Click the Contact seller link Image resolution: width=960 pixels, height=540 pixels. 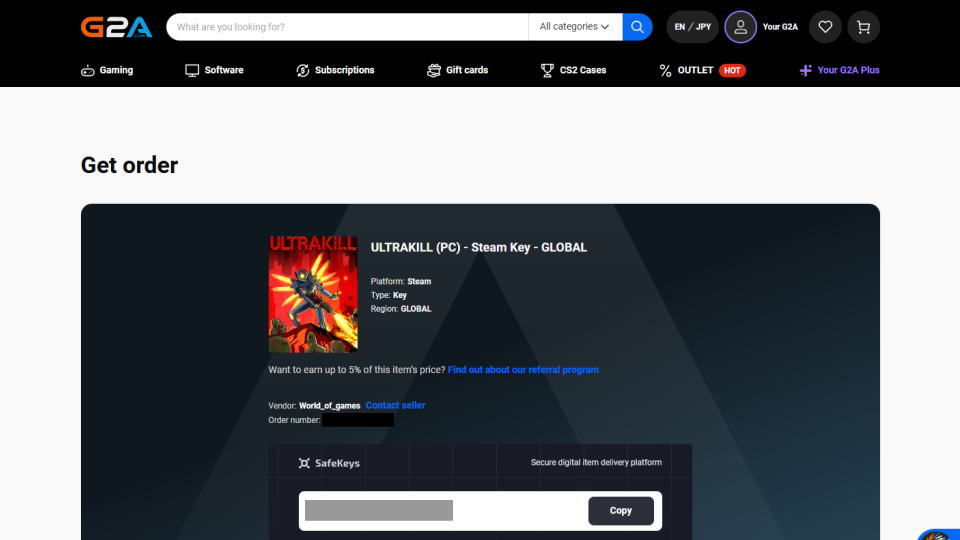point(396,405)
